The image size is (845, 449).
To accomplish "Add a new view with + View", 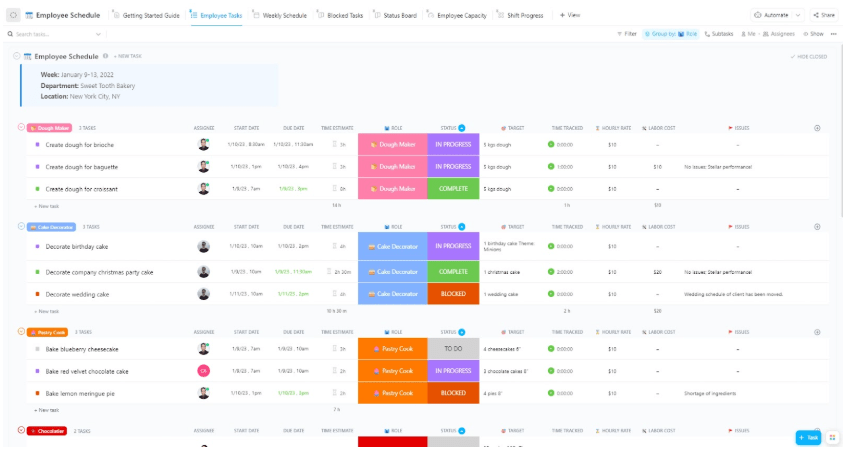I will click(x=570, y=15).
